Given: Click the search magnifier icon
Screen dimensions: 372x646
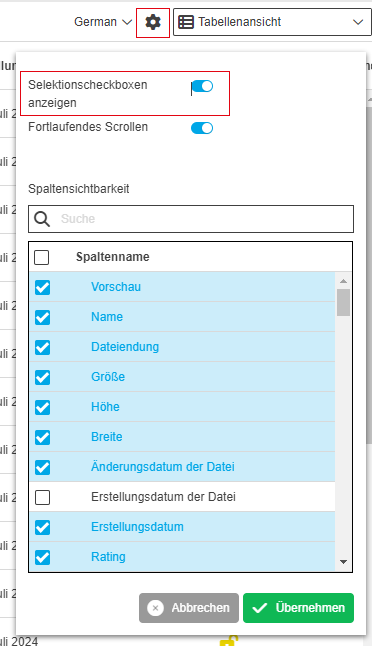Looking at the screenshot, I should coord(42,219).
